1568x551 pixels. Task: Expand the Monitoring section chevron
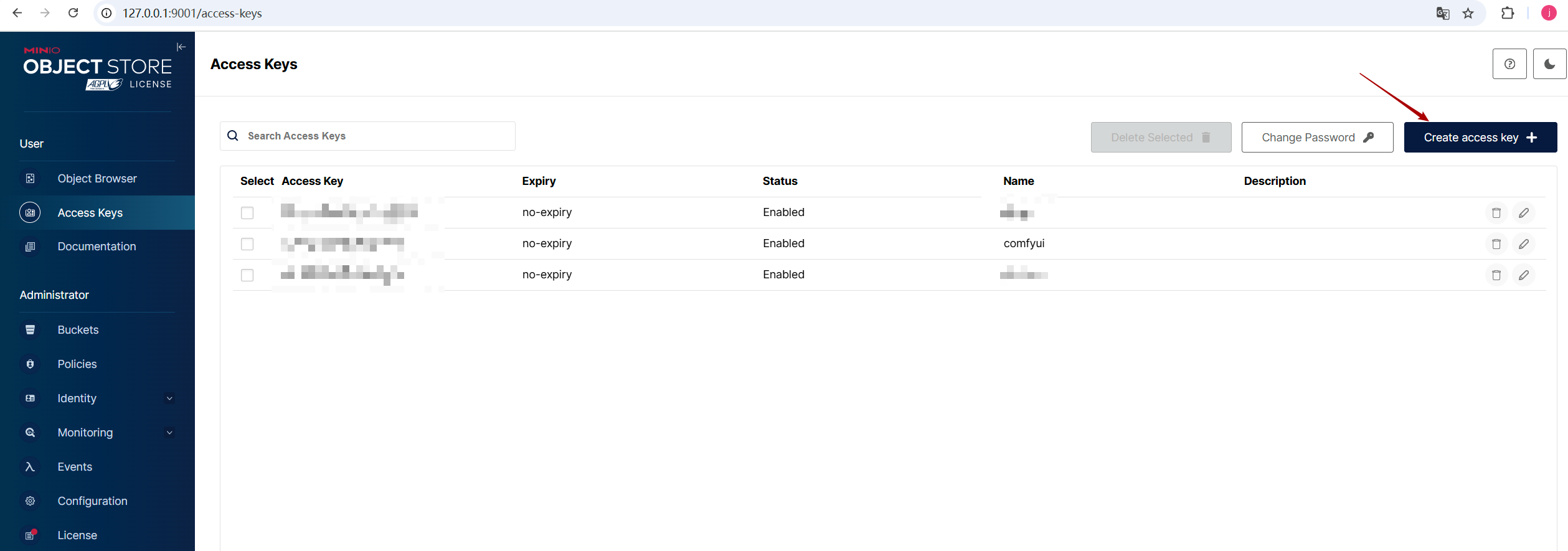pos(169,433)
